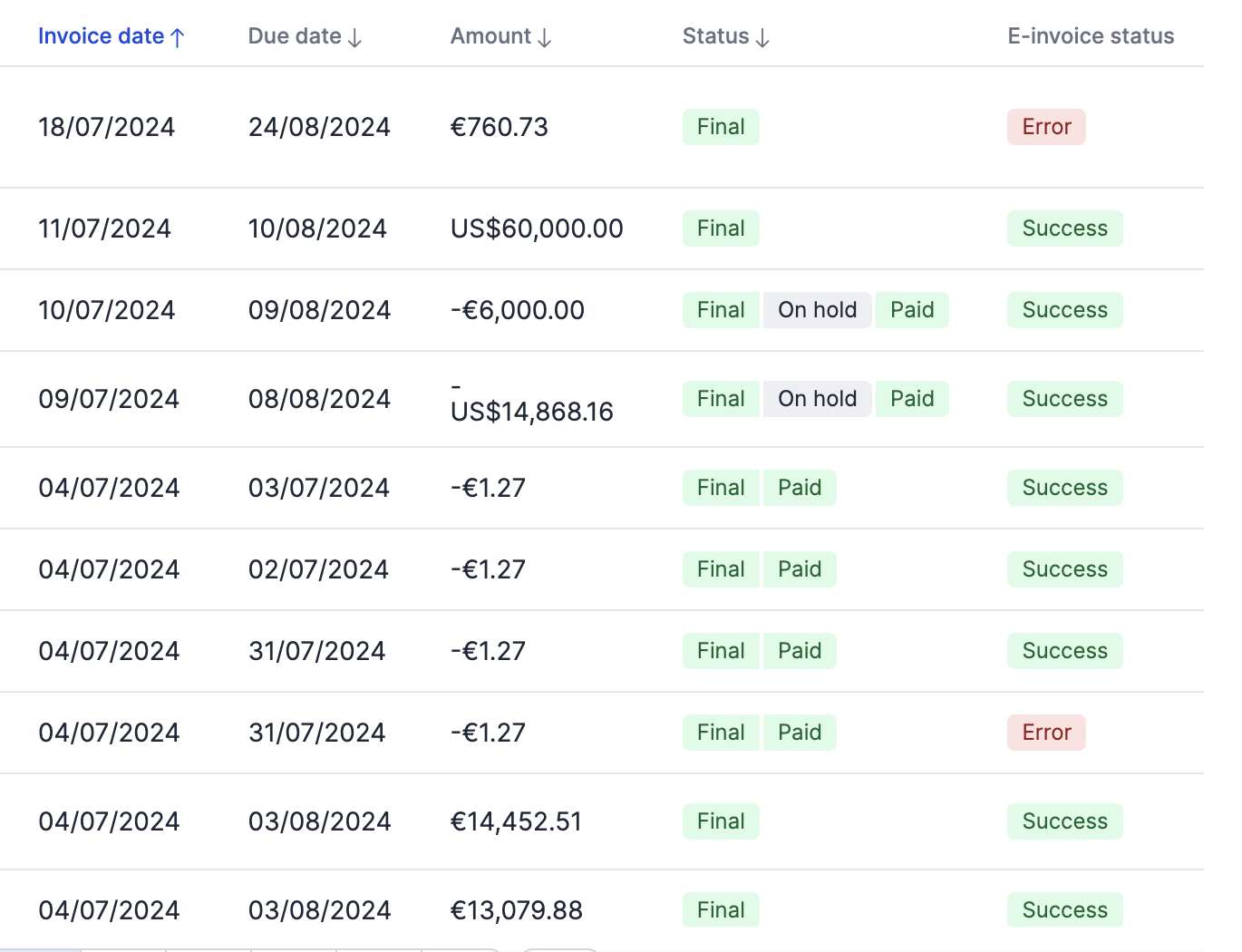Viewport: 1242px width, 952px height.
Task: Click the Error badge on the €760.73 invoice
Action: click(x=1046, y=127)
